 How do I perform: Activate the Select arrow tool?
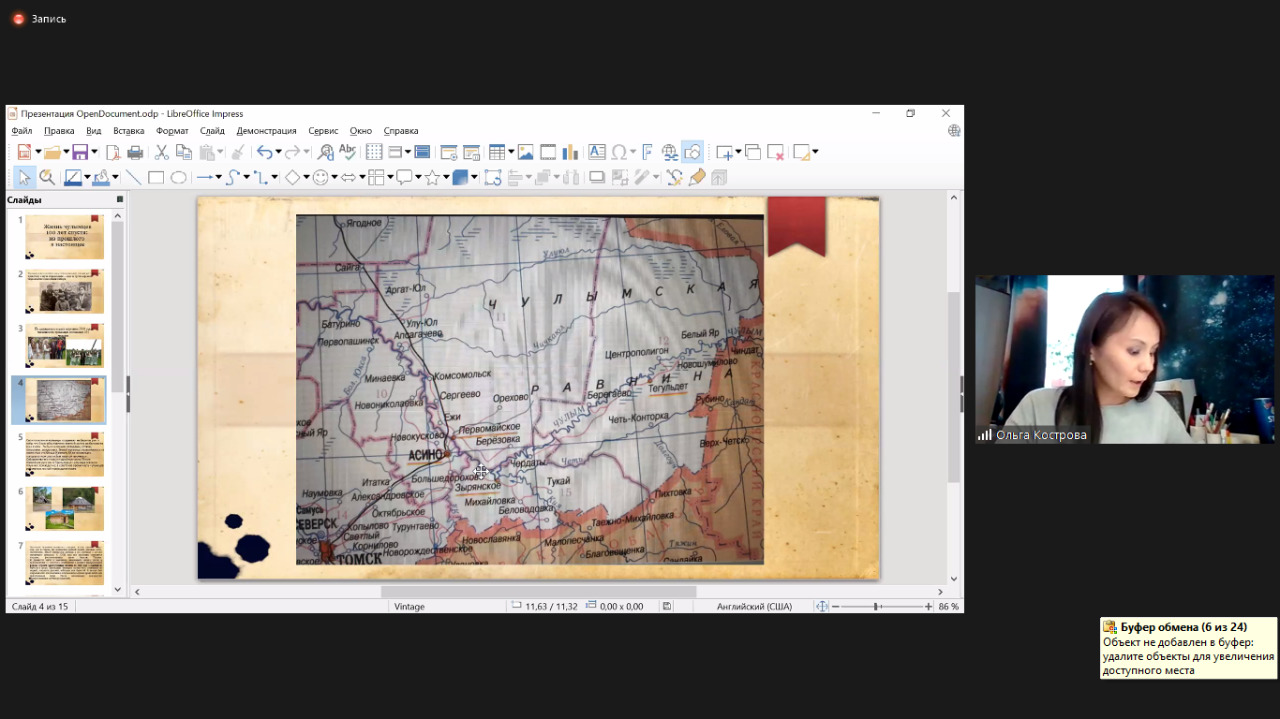(x=24, y=178)
